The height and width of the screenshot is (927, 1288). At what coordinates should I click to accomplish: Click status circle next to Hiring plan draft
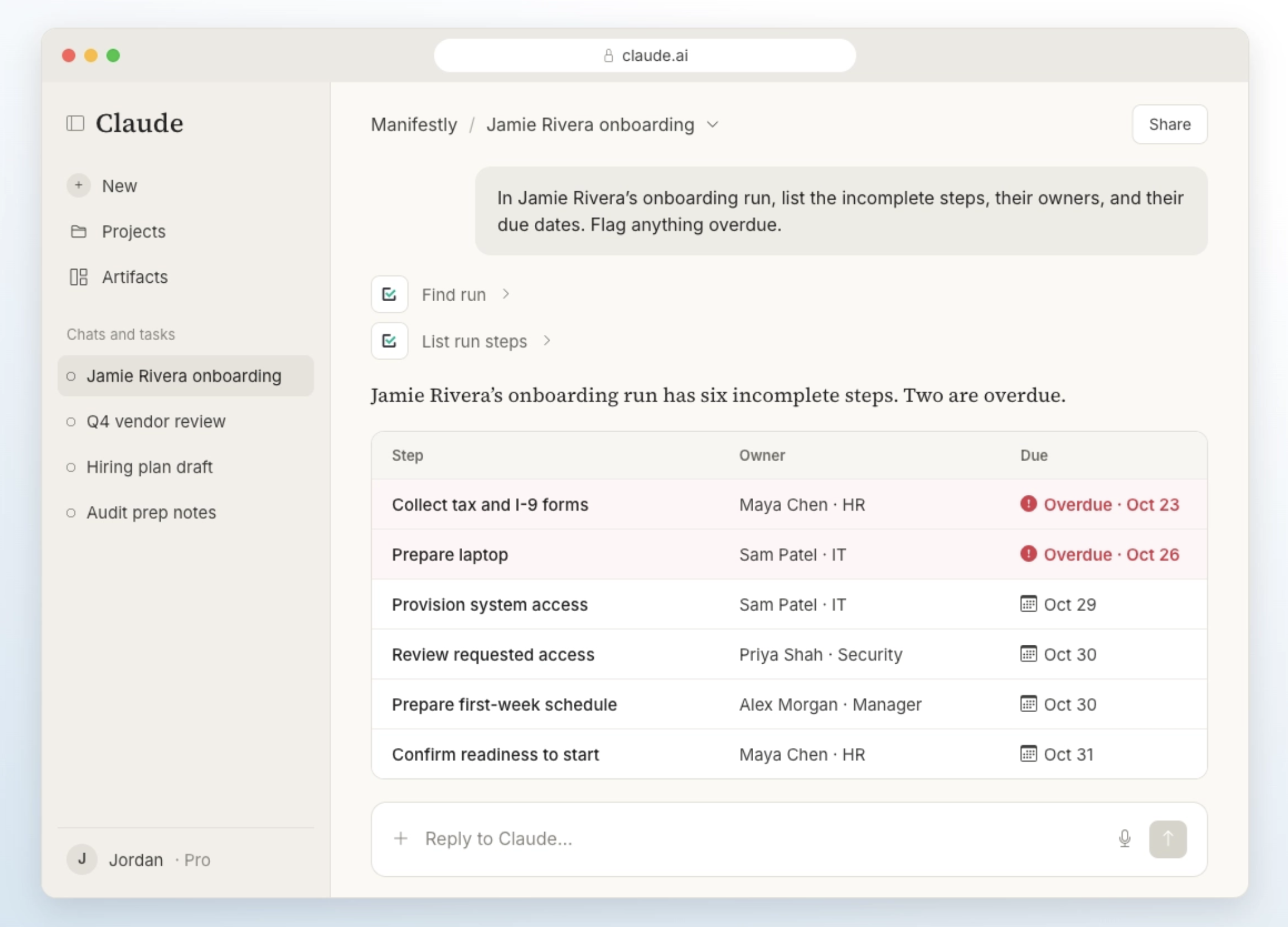click(71, 467)
